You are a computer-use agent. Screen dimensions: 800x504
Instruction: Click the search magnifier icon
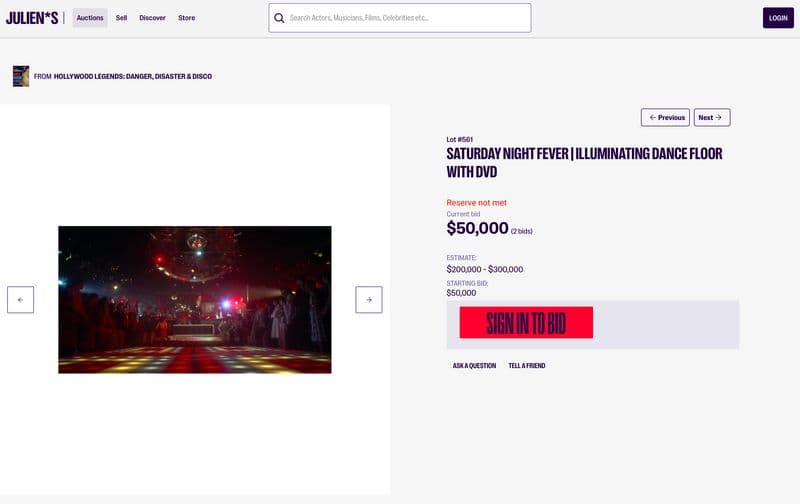279,18
